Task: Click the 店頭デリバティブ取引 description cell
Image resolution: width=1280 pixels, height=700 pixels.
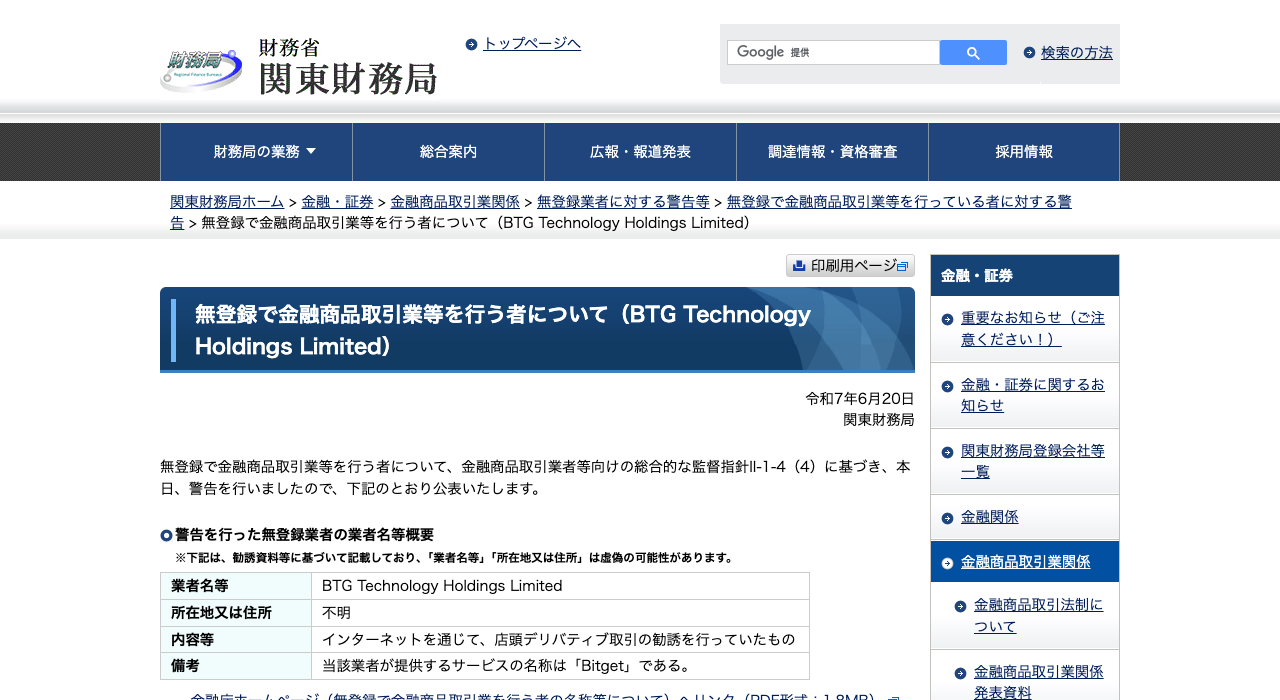Action: [x=560, y=639]
